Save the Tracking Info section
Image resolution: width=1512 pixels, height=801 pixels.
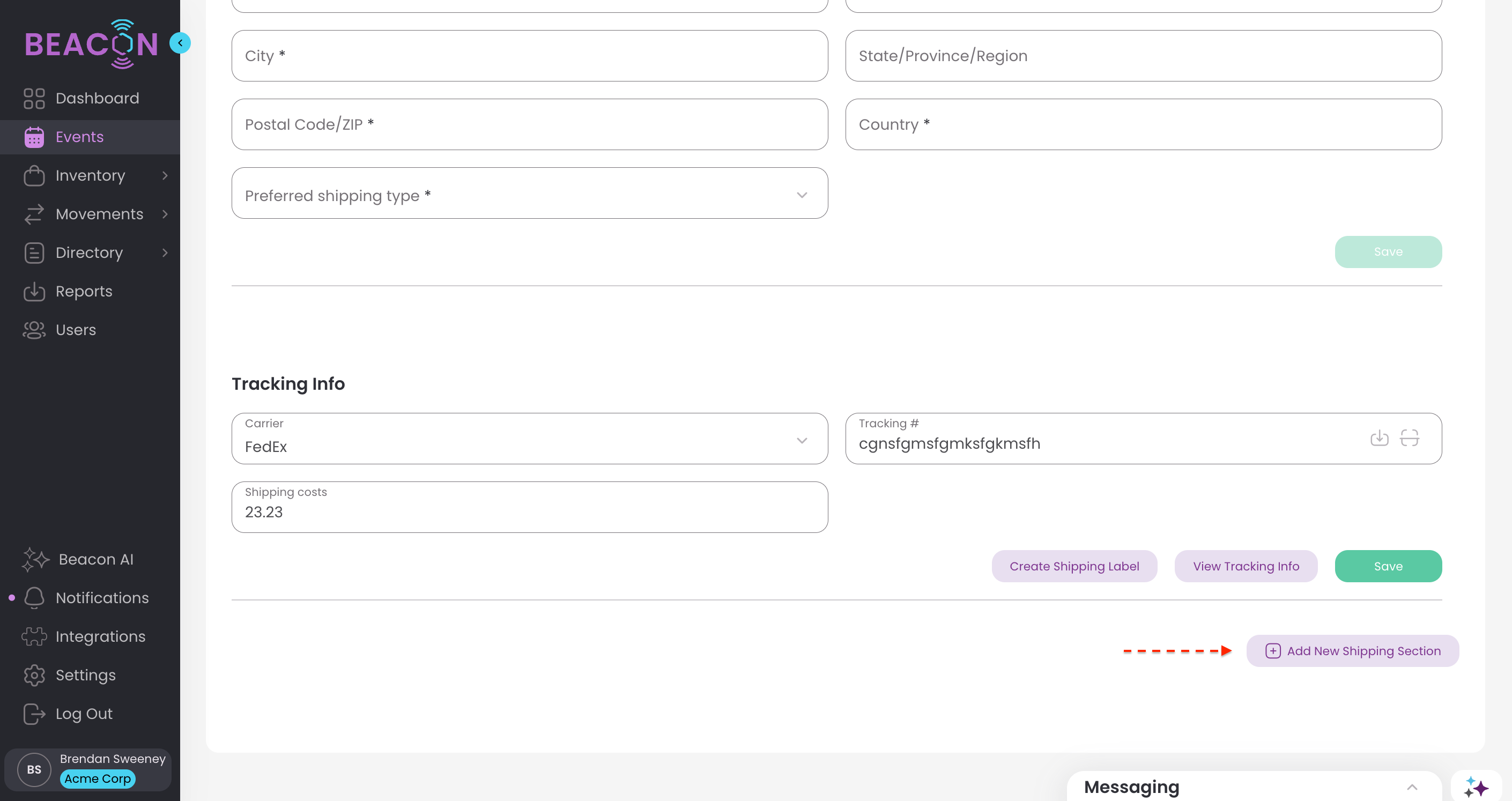(x=1388, y=566)
